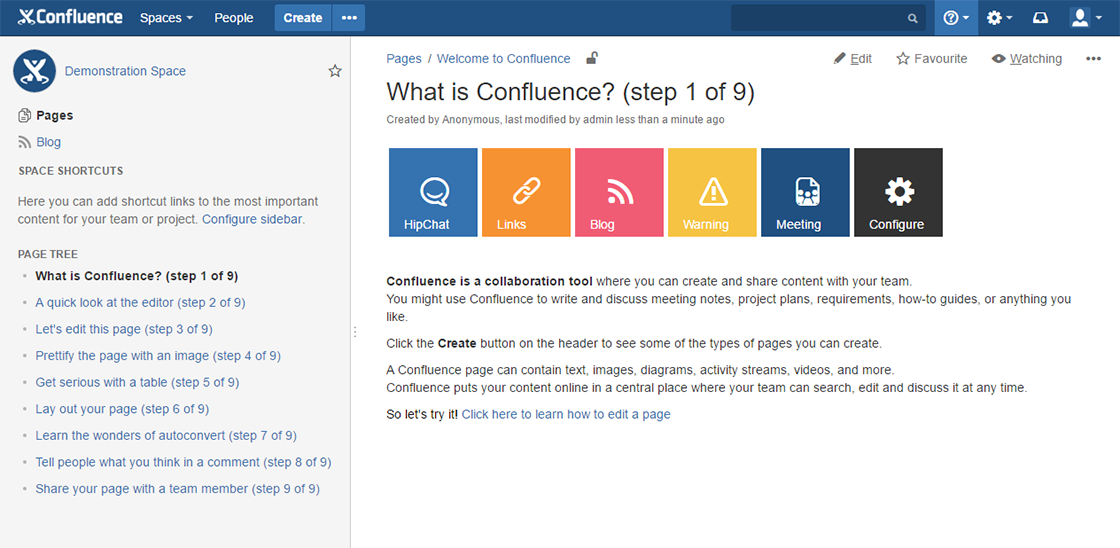The width and height of the screenshot is (1120, 548).
Task: Click the PAGE TREE heading
Action: coord(48,254)
